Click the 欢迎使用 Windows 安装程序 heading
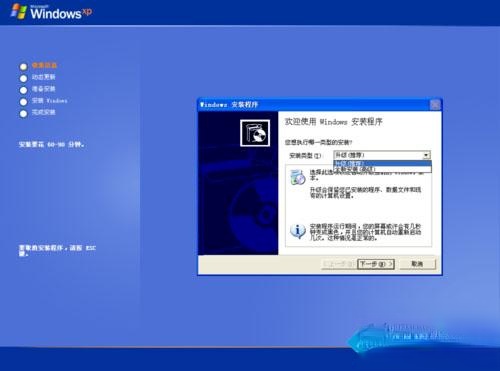Viewport: 500px width, 371px height. [x=334, y=122]
